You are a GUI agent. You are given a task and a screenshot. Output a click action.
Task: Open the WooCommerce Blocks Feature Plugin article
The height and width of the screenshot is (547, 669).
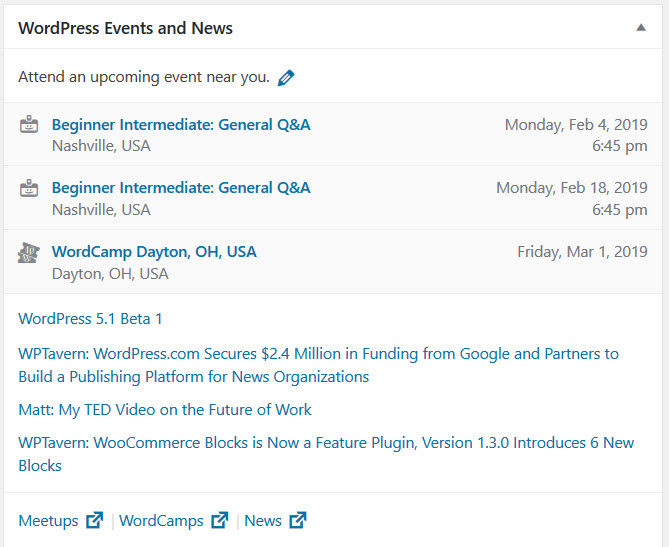[x=326, y=443]
